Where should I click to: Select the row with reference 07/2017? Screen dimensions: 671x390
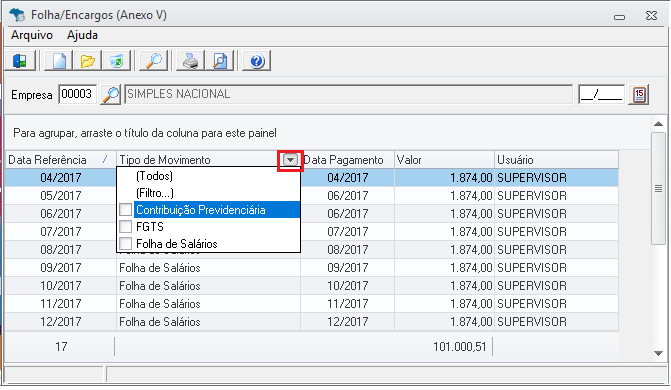(312, 232)
